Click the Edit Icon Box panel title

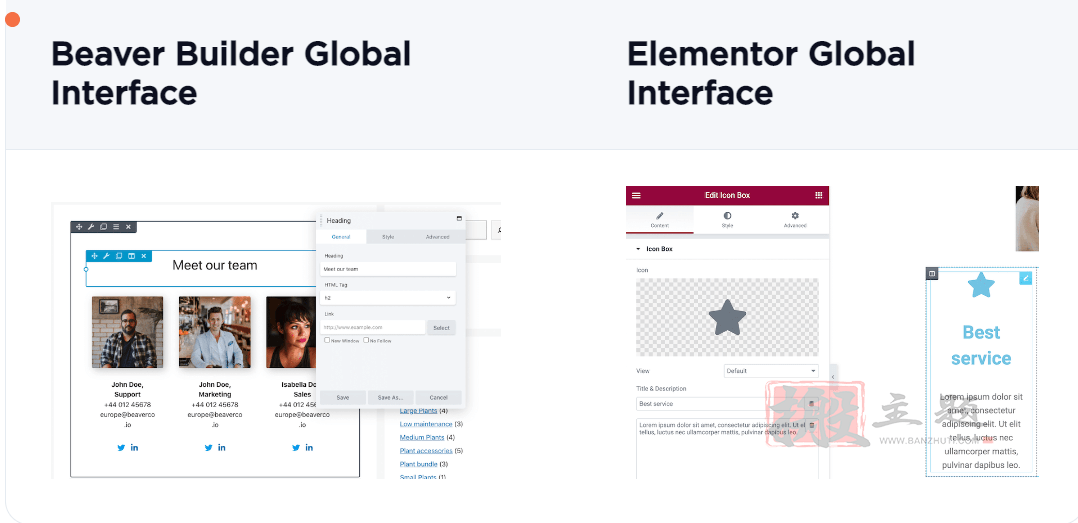coord(727,195)
